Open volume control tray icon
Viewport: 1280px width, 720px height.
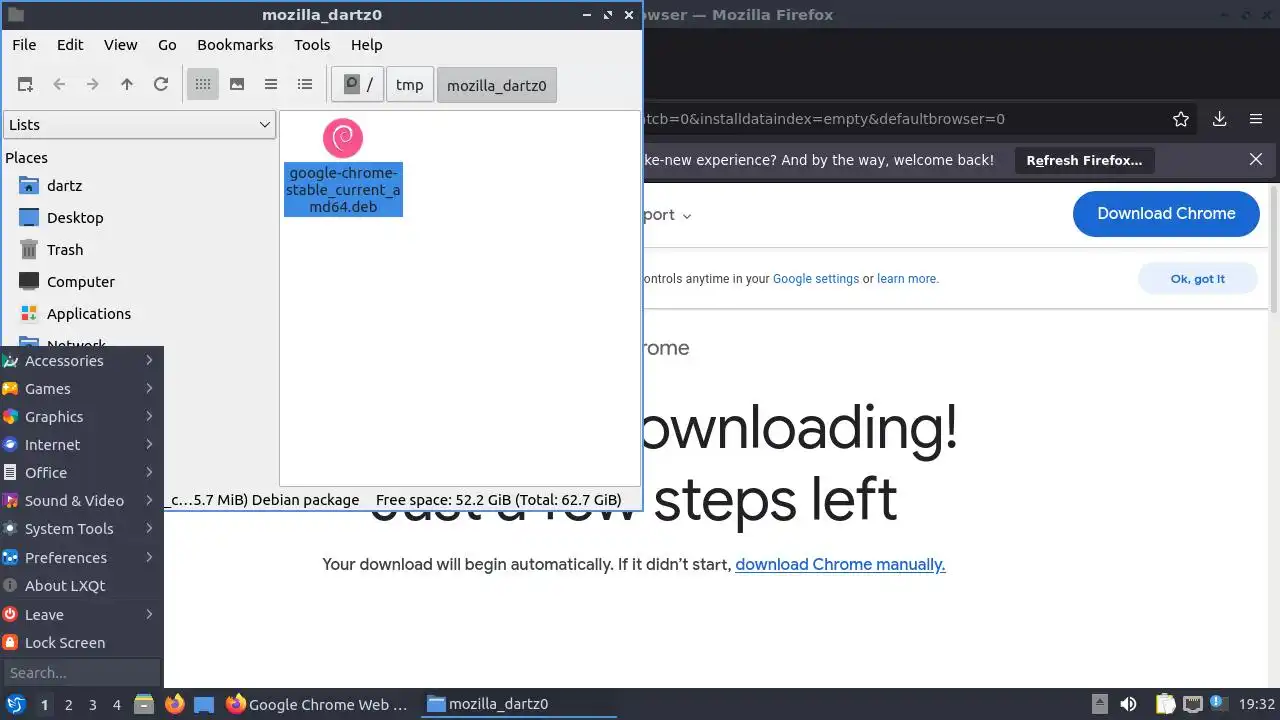(x=1128, y=704)
